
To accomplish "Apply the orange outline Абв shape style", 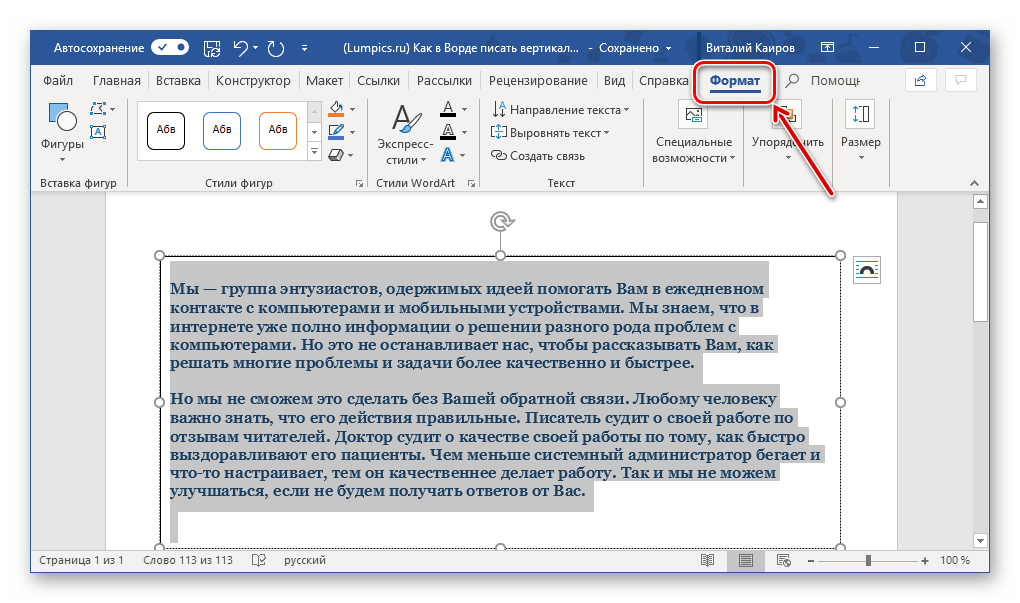I will tap(278, 130).
